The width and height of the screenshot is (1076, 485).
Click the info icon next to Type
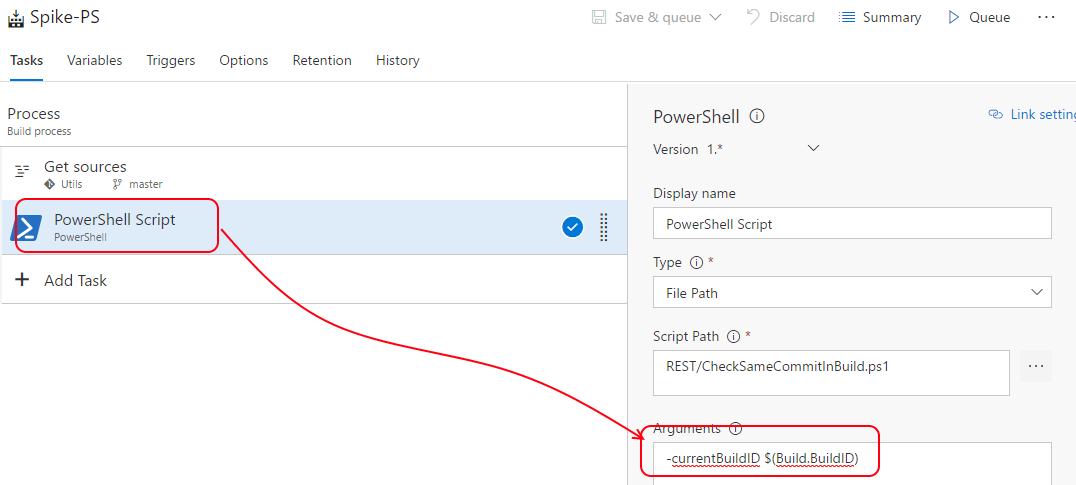click(x=697, y=263)
